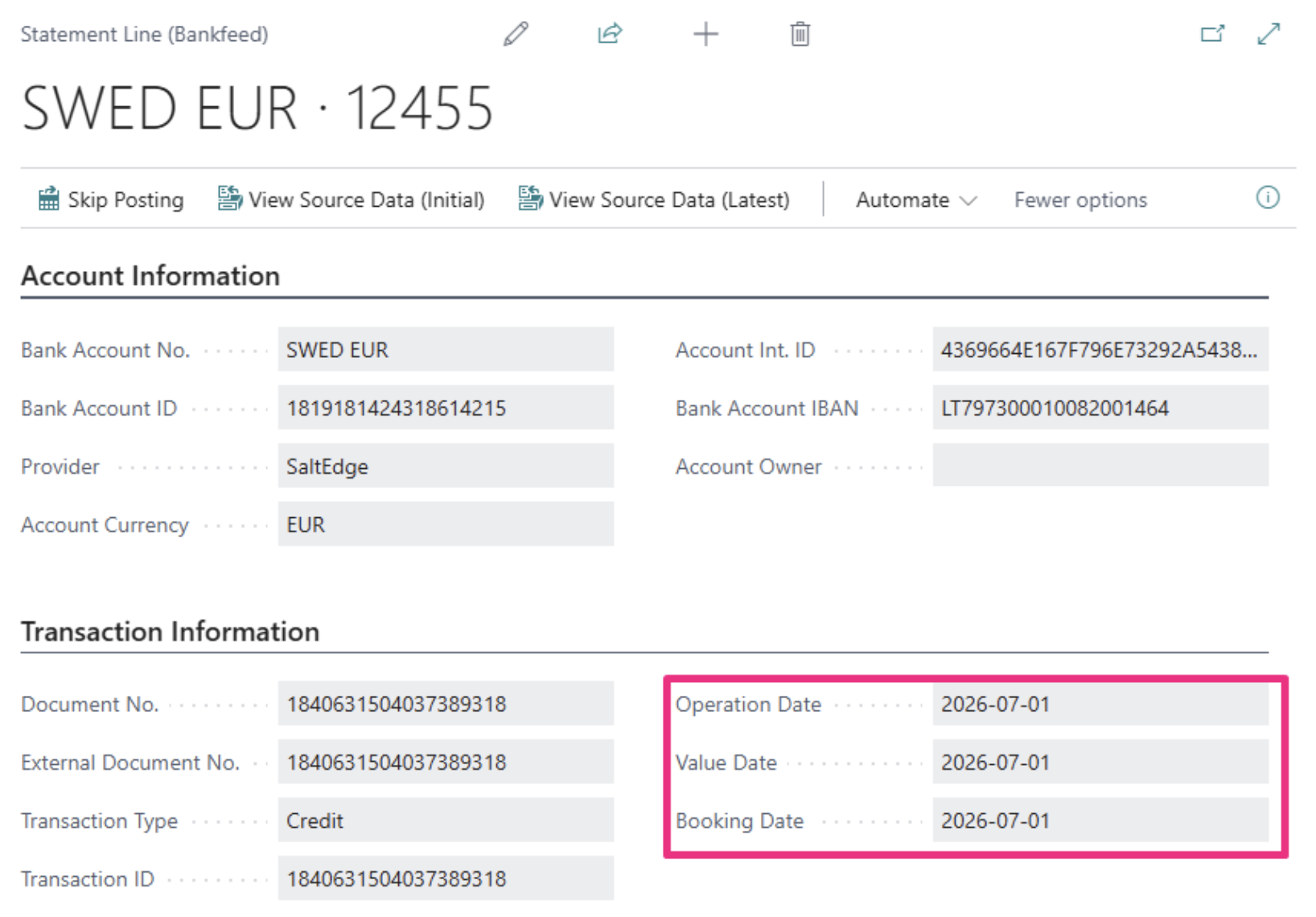
Task: Click the Booking Date field
Action: pyautogui.click(x=1100, y=820)
